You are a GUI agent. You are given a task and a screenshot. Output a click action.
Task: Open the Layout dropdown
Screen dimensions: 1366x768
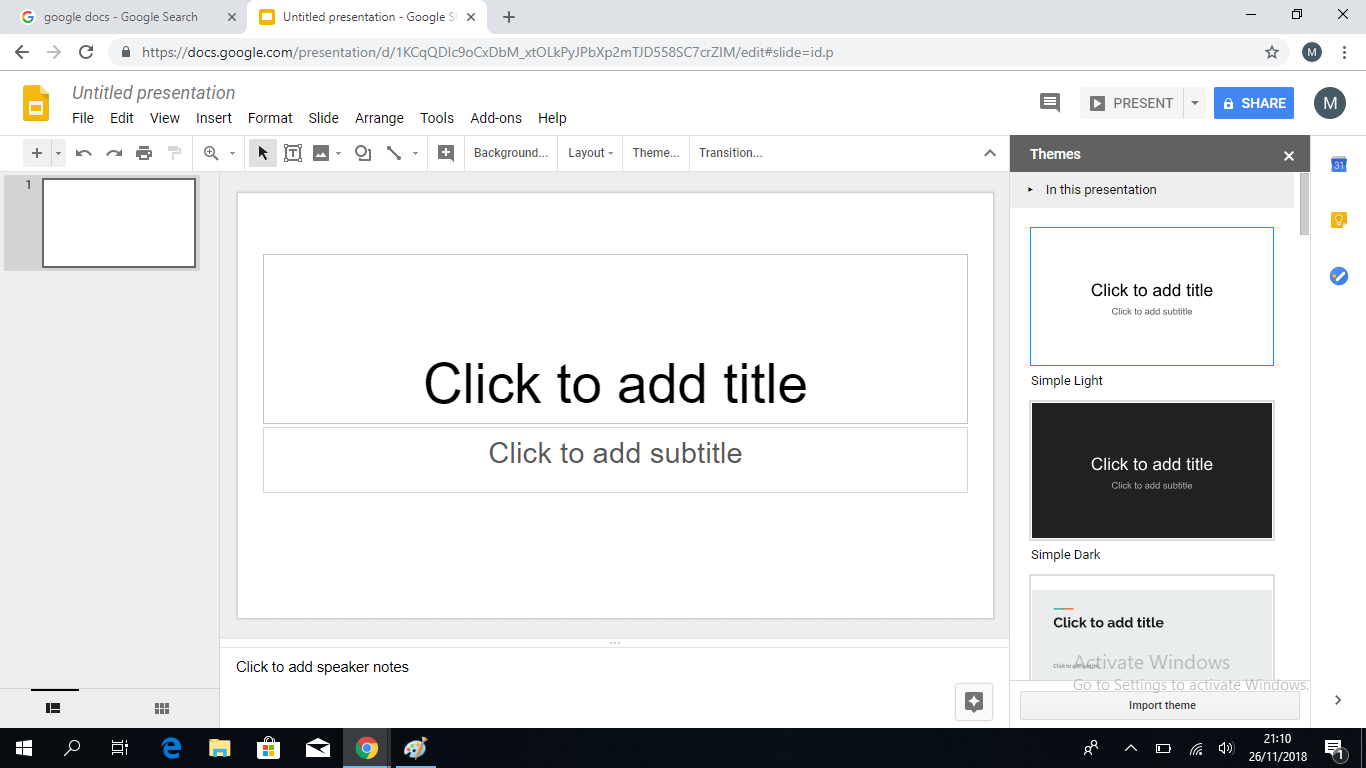[589, 153]
